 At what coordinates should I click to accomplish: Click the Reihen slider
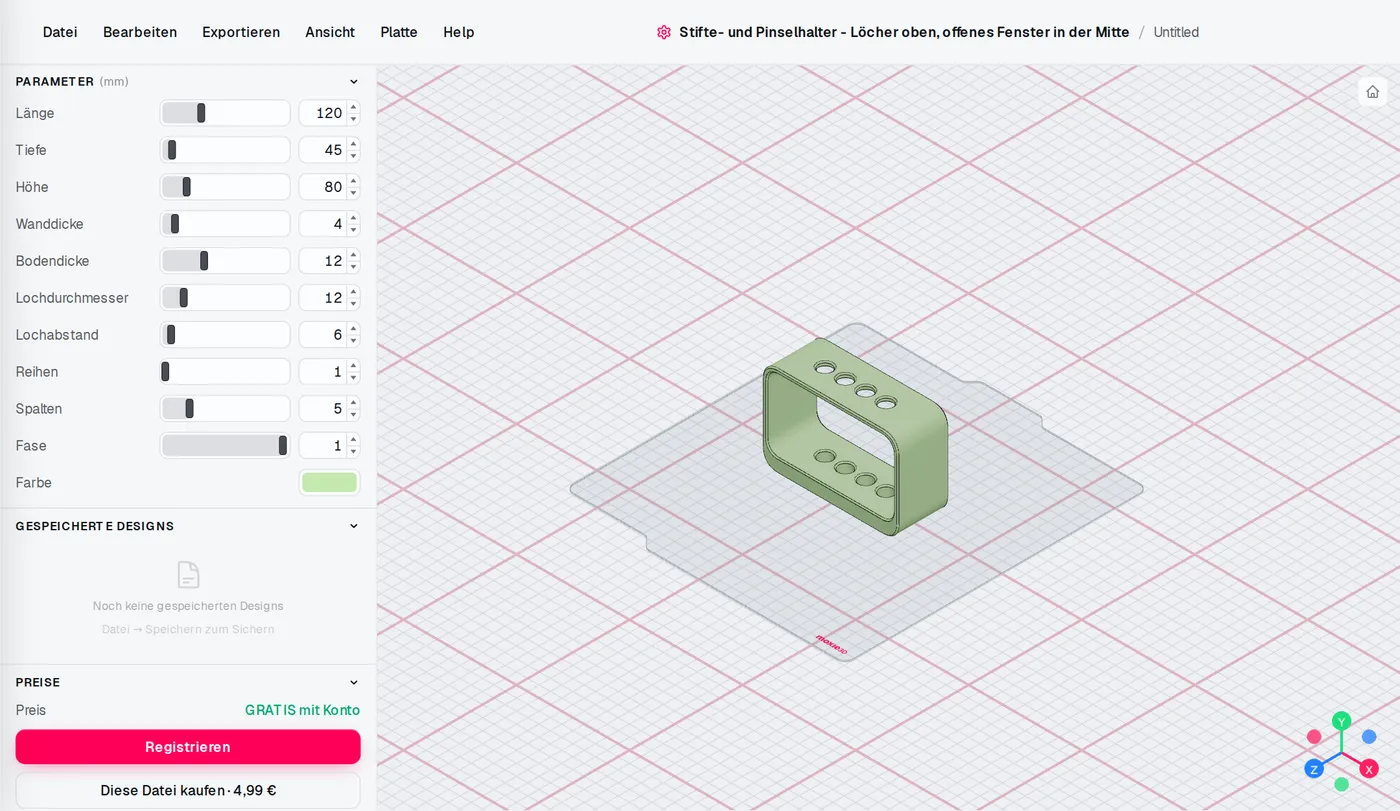[x=225, y=372]
